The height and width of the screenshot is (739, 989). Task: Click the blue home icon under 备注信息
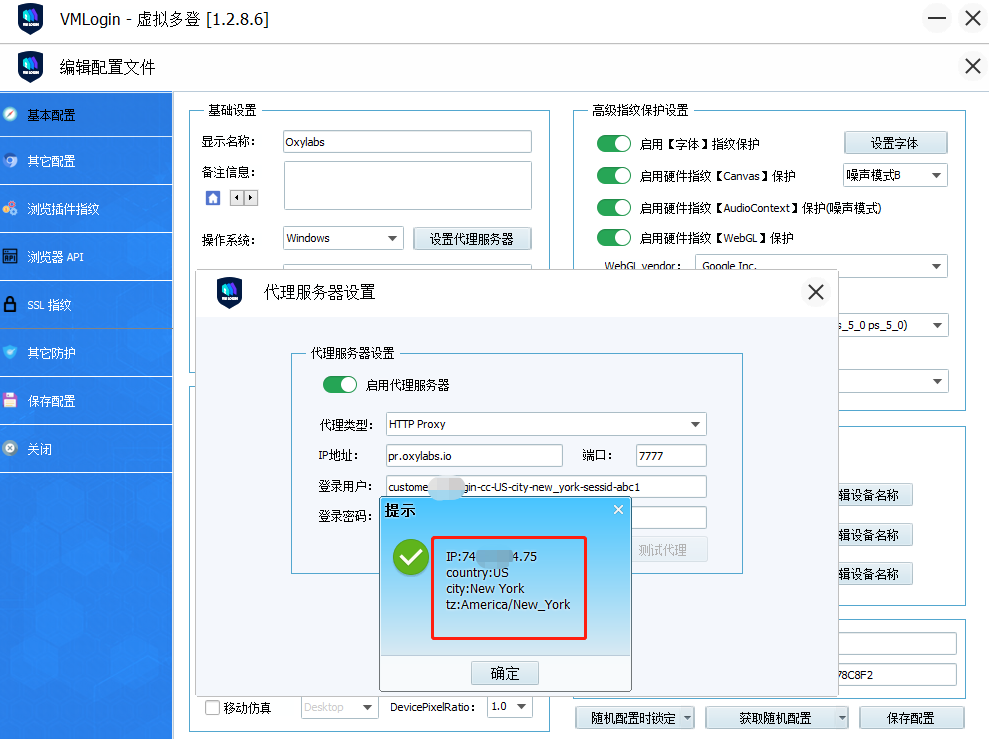pyautogui.click(x=213, y=198)
